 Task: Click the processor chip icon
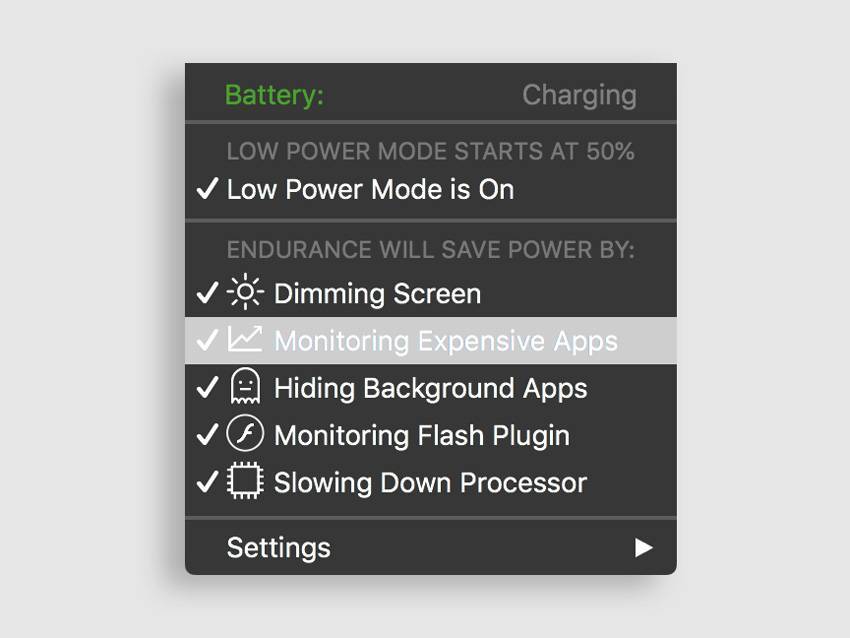[x=245, y=482]
